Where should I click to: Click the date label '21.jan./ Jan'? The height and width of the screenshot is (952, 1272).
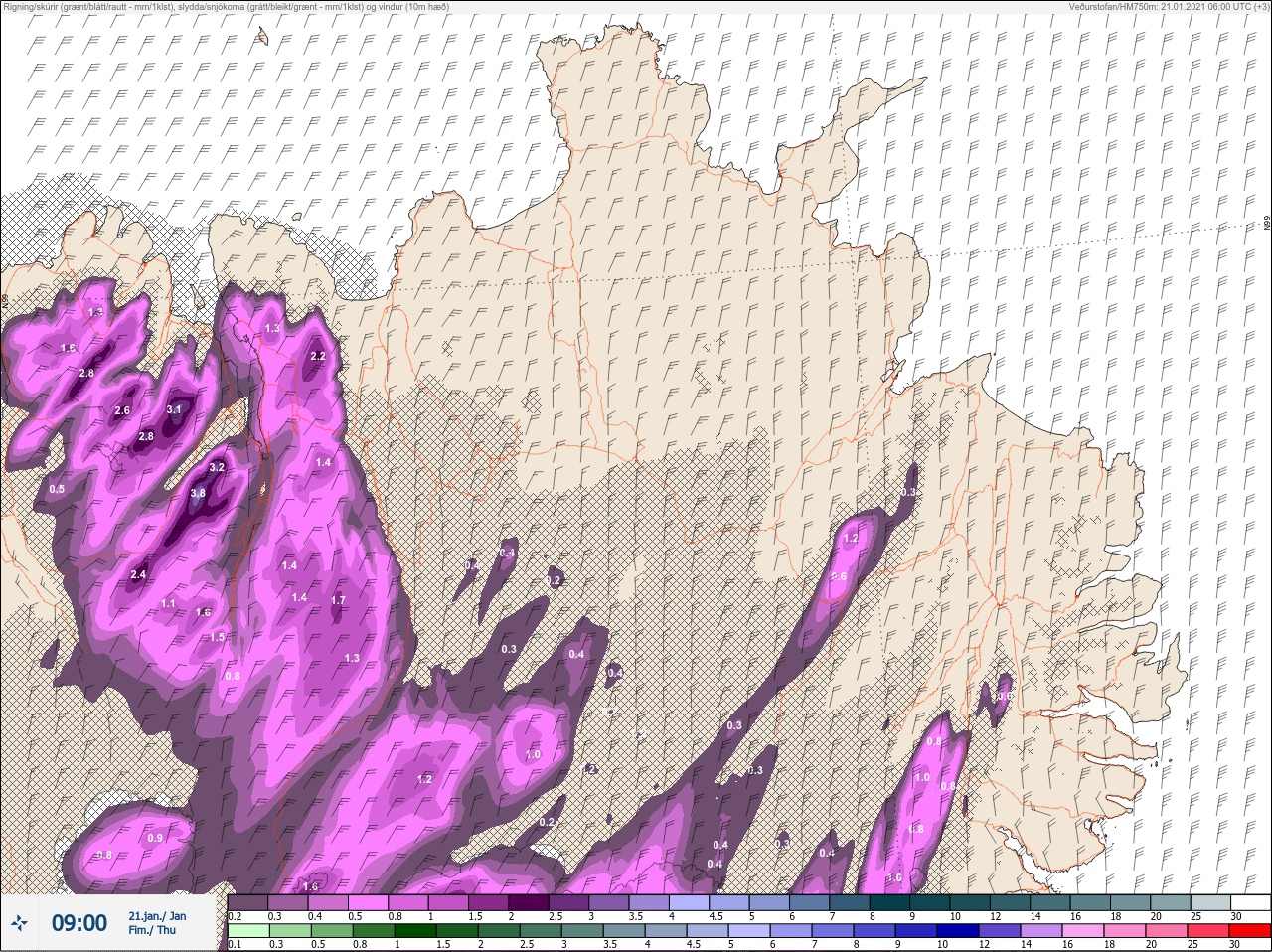pos(157,916)
